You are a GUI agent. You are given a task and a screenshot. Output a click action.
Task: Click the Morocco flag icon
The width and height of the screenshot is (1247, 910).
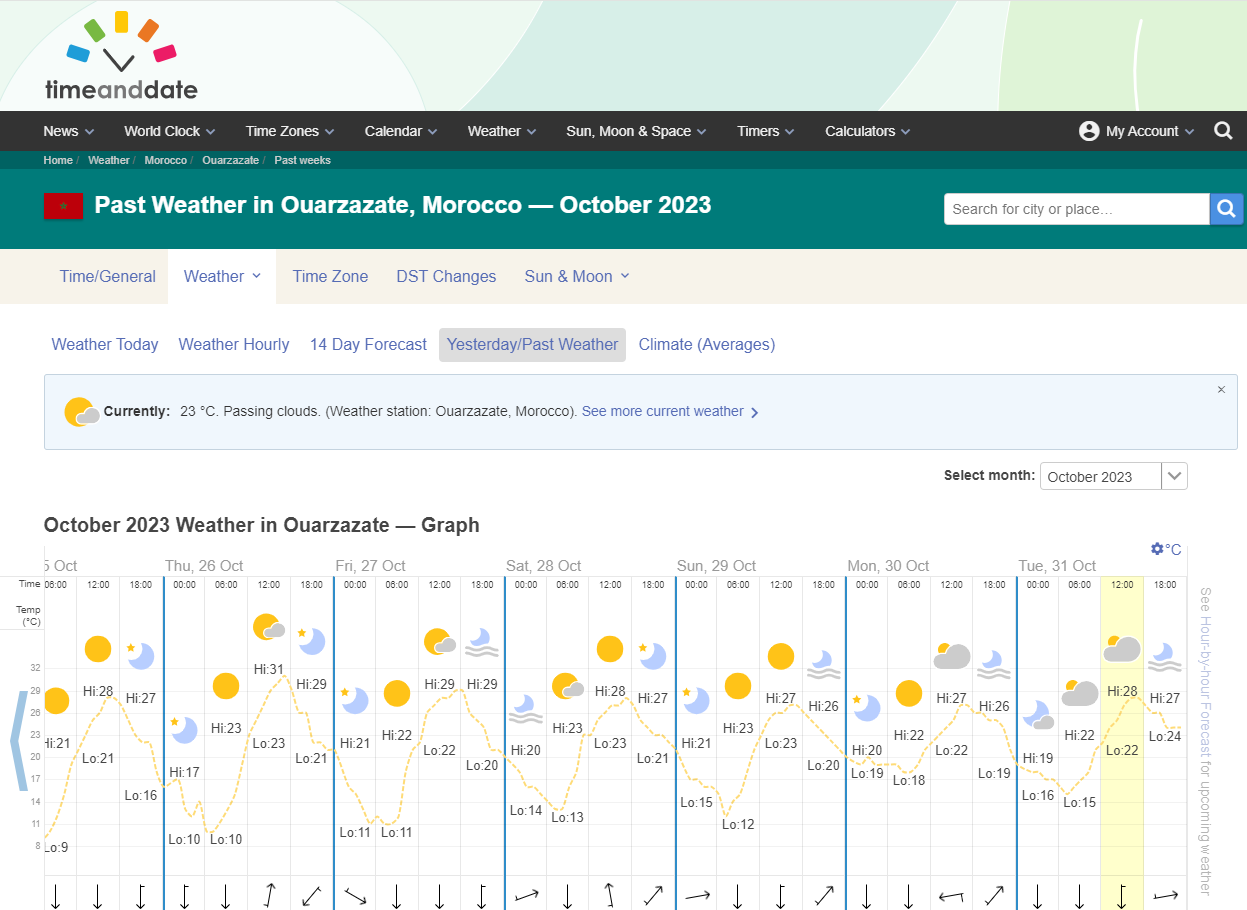coord(63,206)
